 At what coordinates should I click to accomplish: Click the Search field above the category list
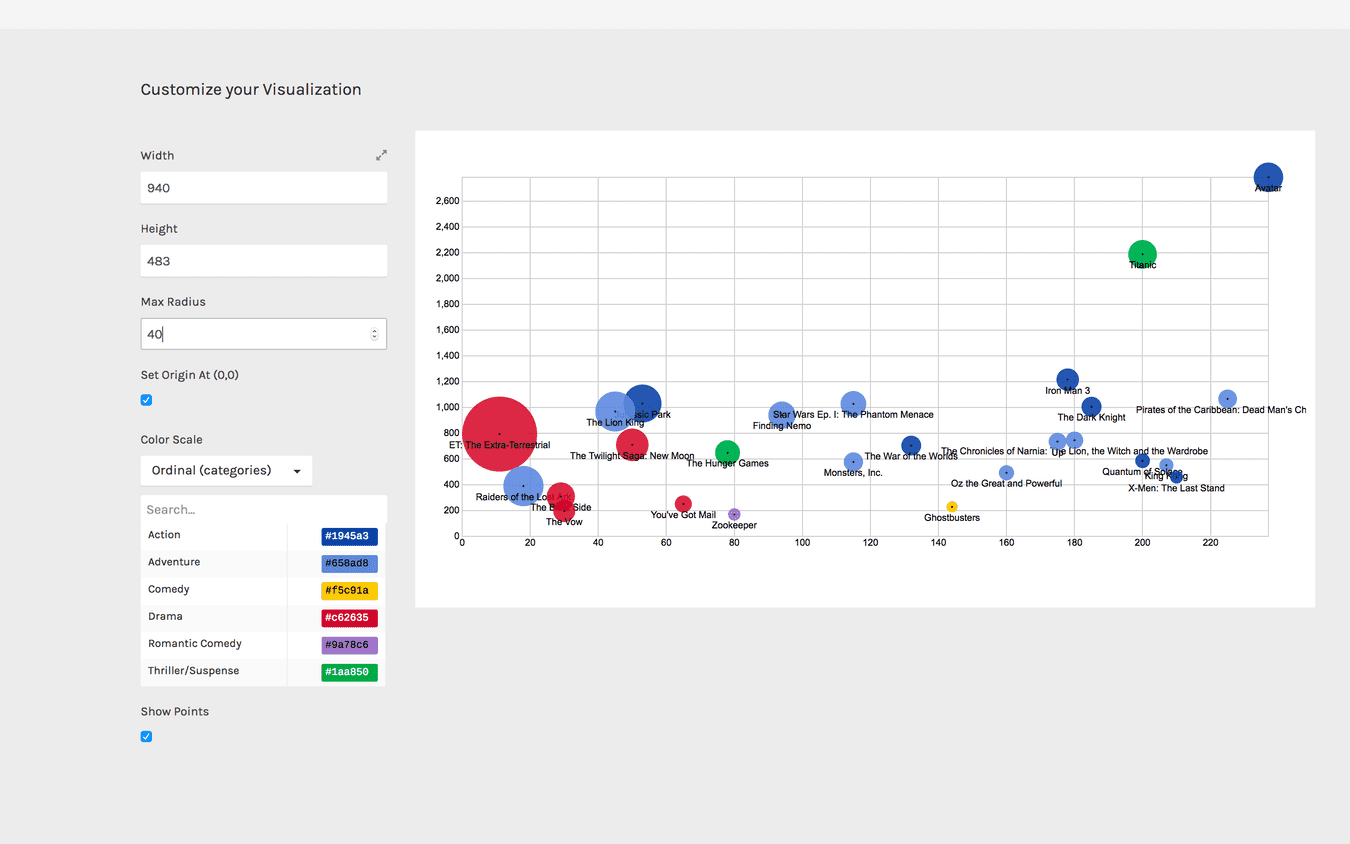tap(263, 509)
